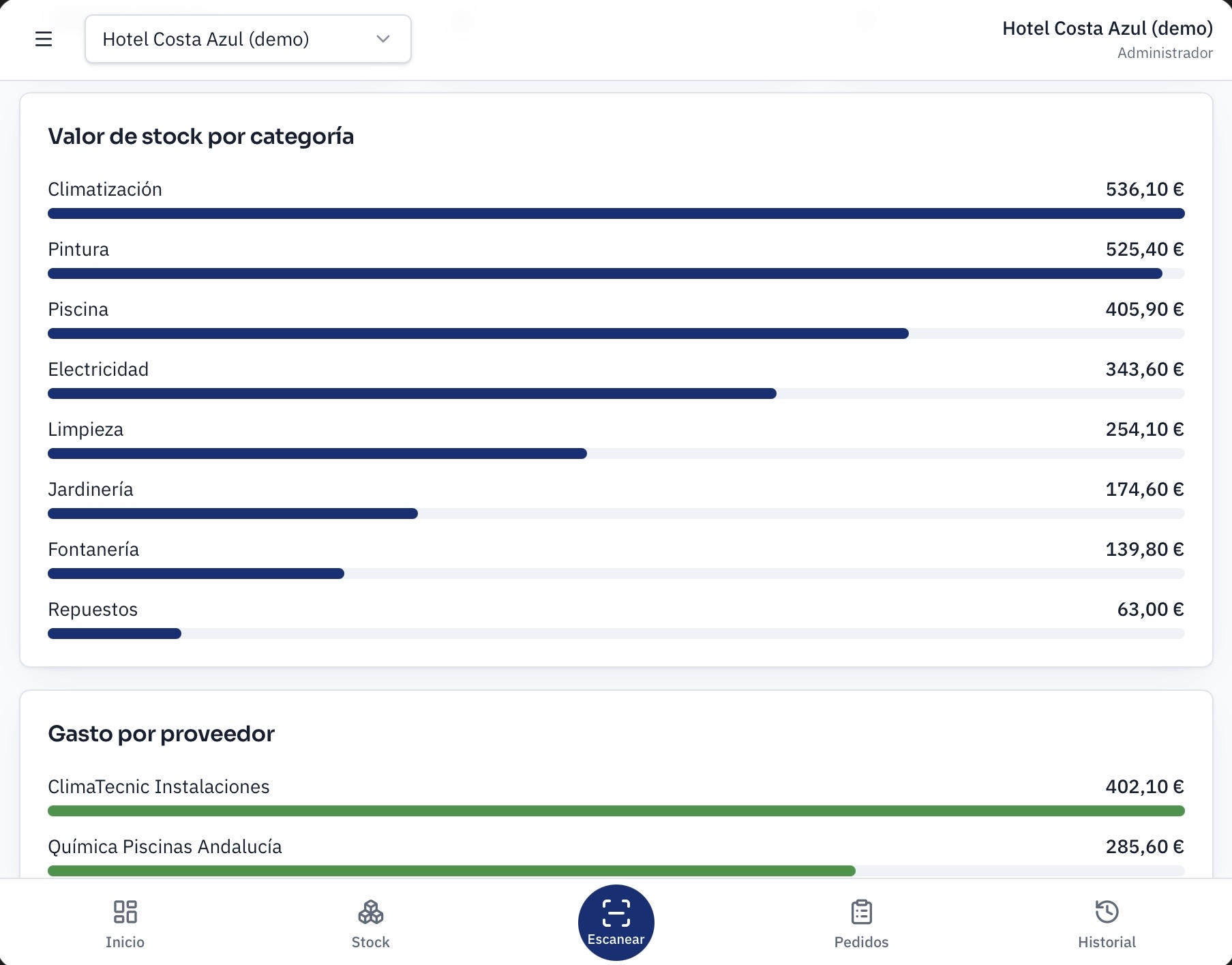This screenshot has height=965, width=1232.
Task: Select the Repuestos category row
Action: [x=616, y=619]
